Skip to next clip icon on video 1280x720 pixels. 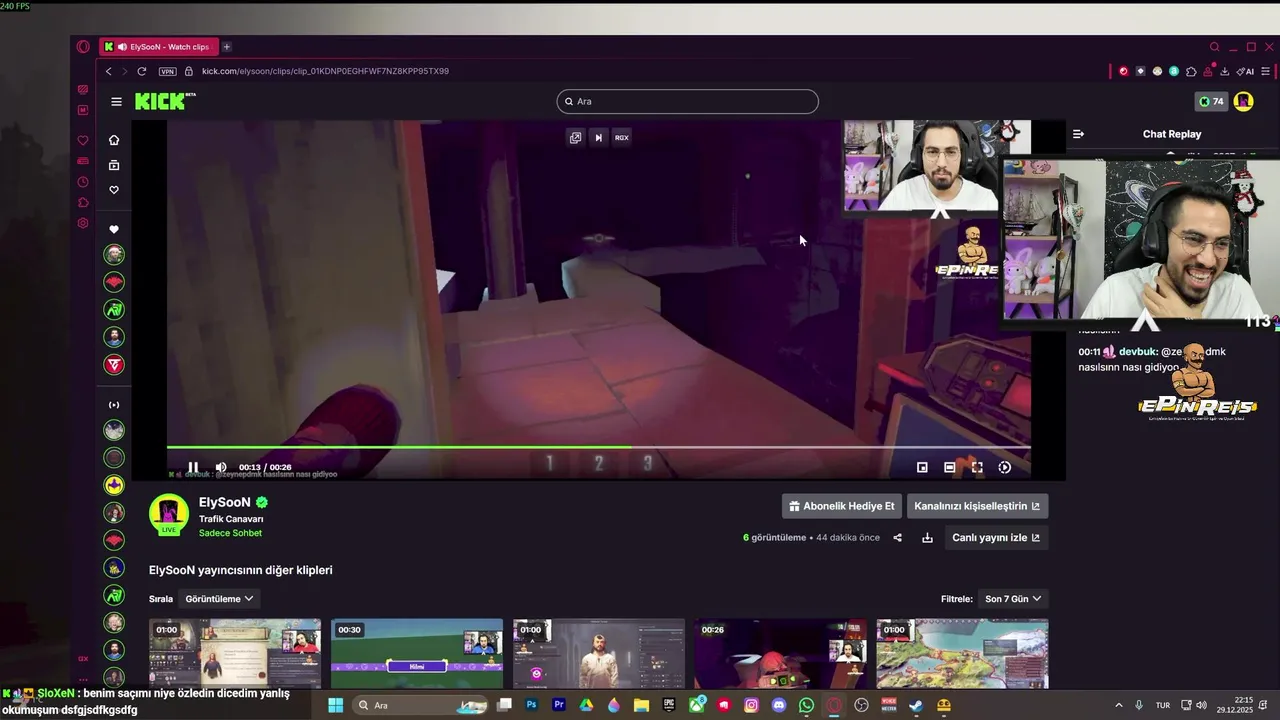pos(598,138)
